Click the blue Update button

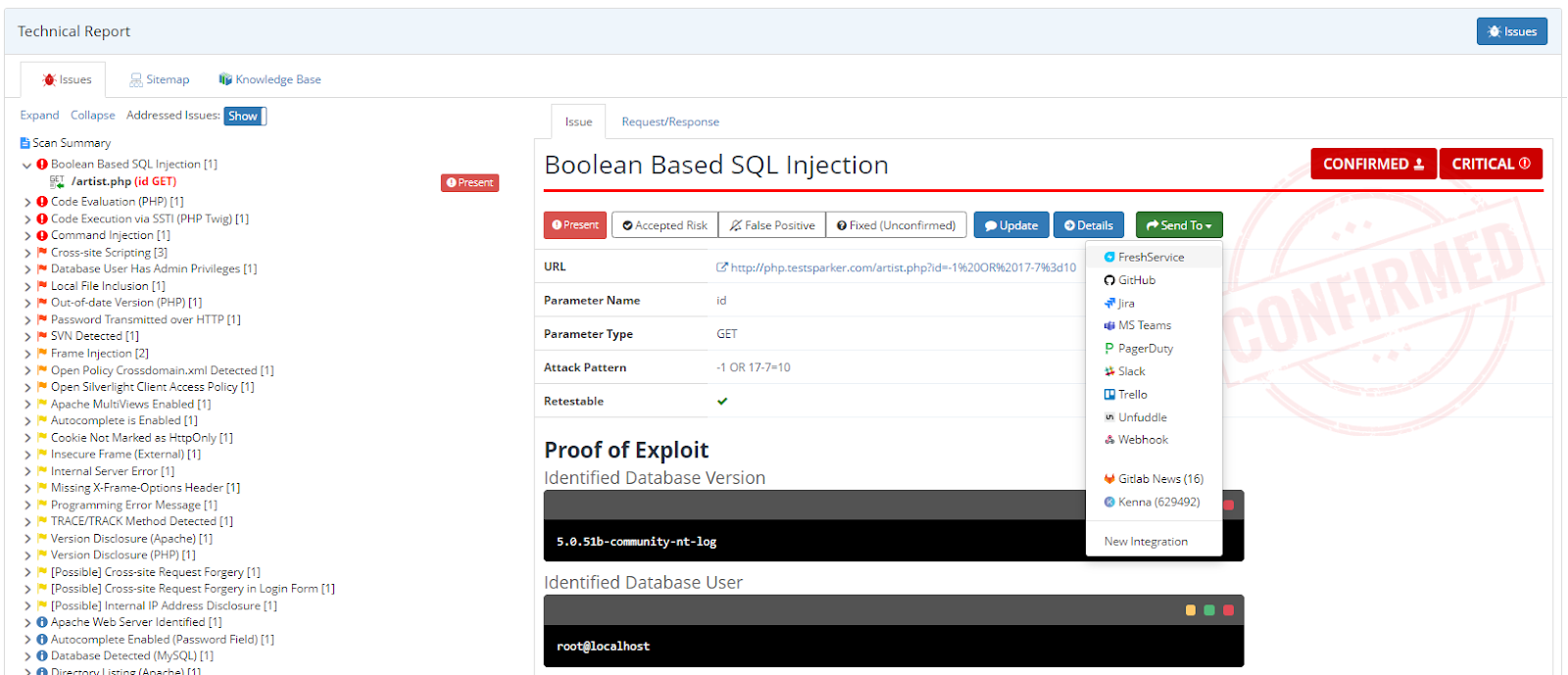pyautogui.click(x=1010, y=225)
